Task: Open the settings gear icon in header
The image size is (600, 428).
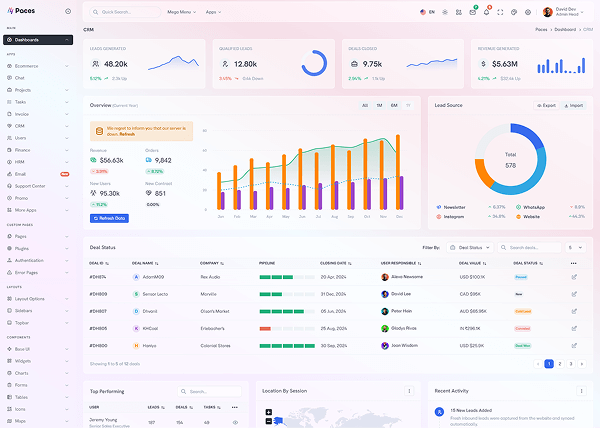Action: [528, 12]
